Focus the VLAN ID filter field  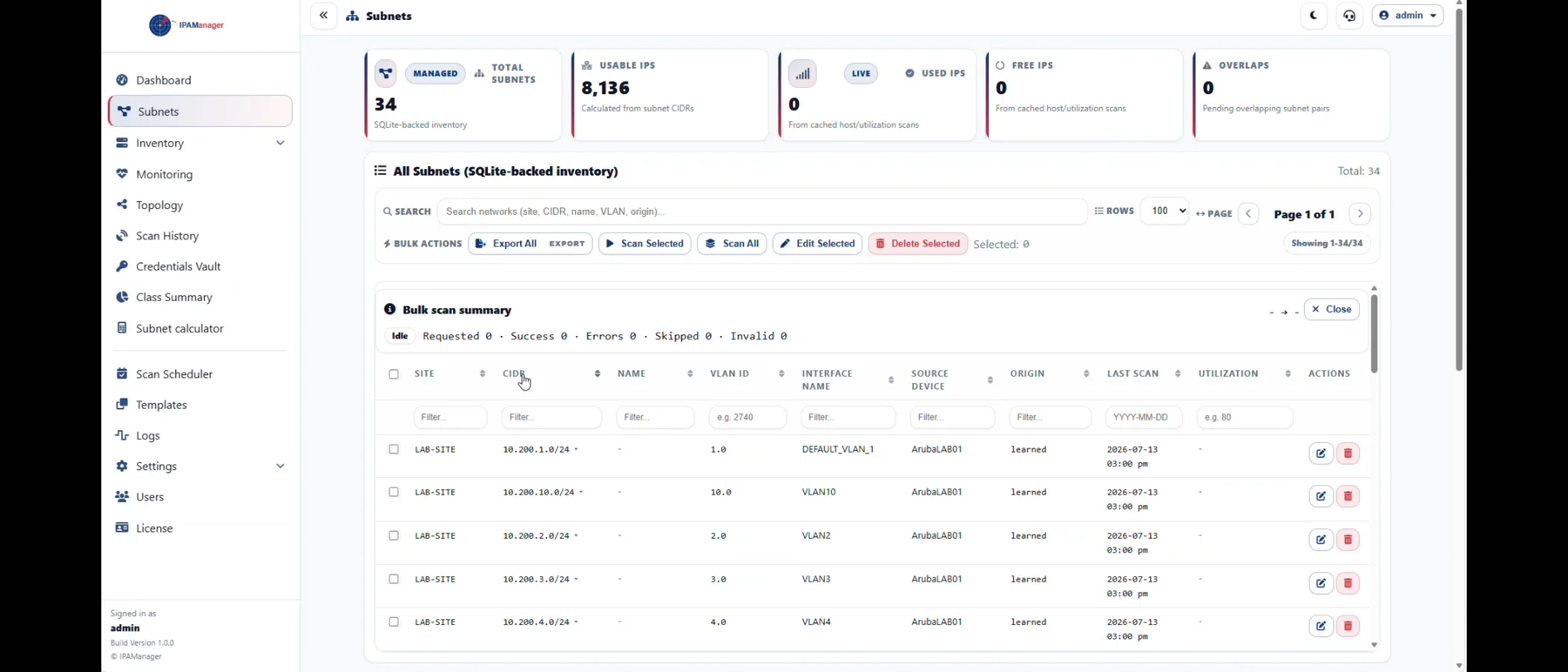tap(747, 417)
